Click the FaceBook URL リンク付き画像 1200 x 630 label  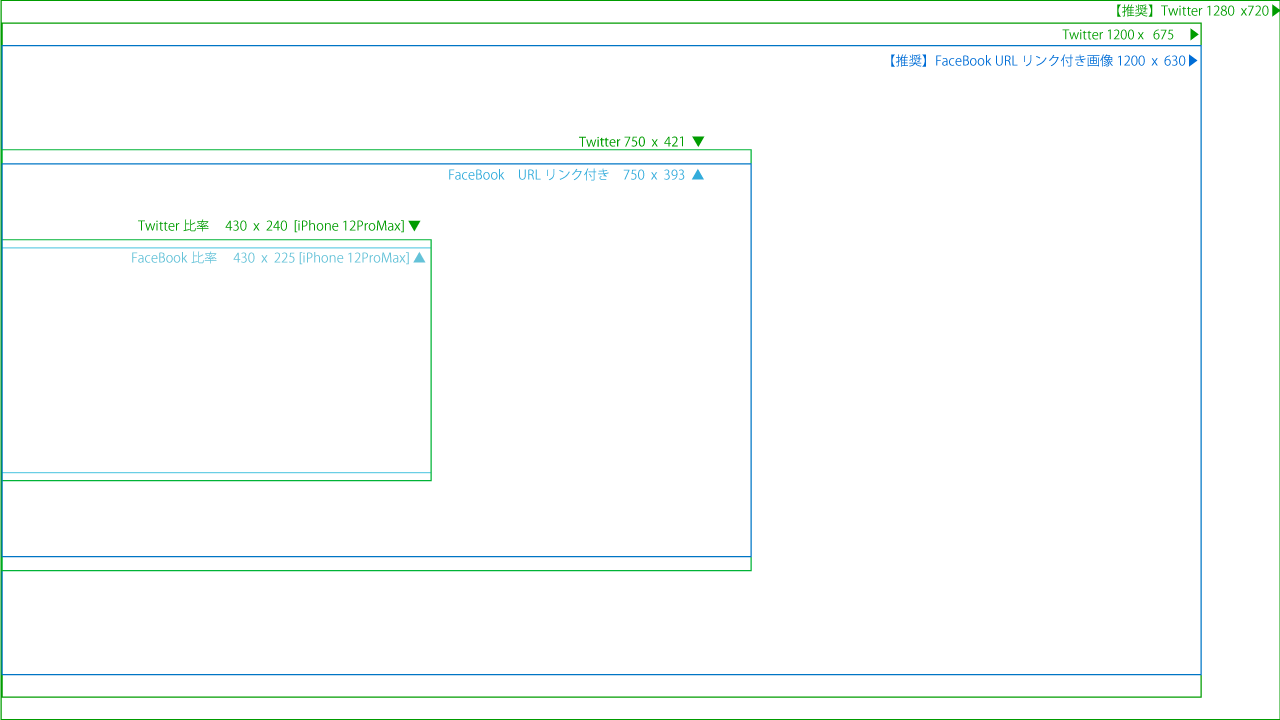[1035, 61]
